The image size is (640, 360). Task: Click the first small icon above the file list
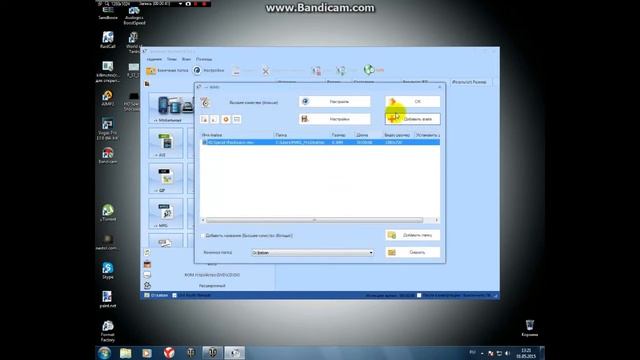(204, 119)
